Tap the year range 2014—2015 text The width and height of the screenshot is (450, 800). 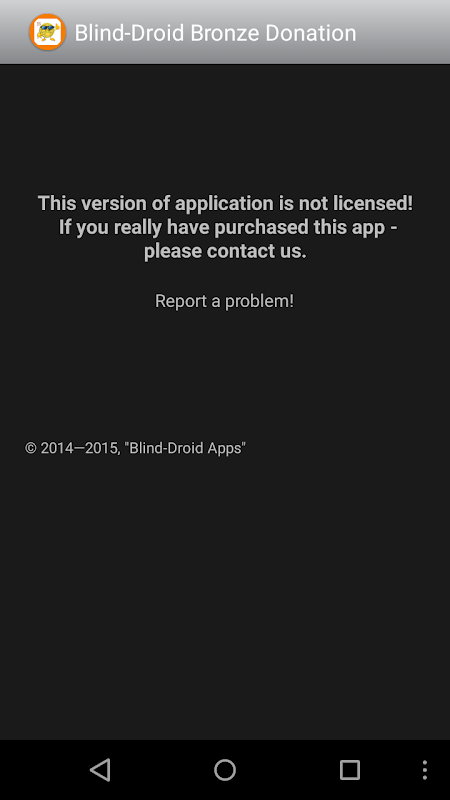click(x=80, y=448)
